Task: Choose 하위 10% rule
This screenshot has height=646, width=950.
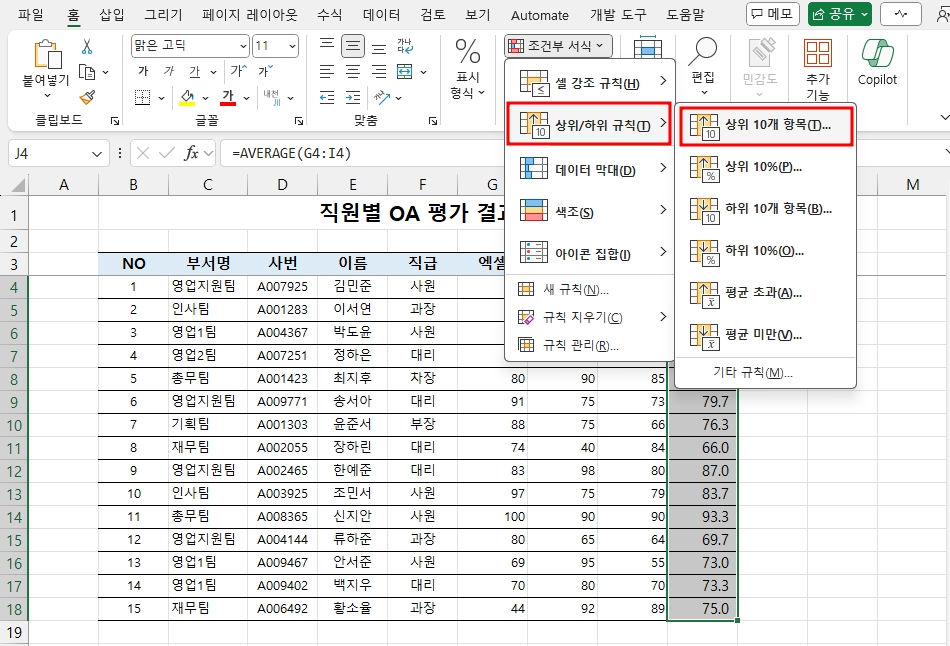Action: [766, 251]
